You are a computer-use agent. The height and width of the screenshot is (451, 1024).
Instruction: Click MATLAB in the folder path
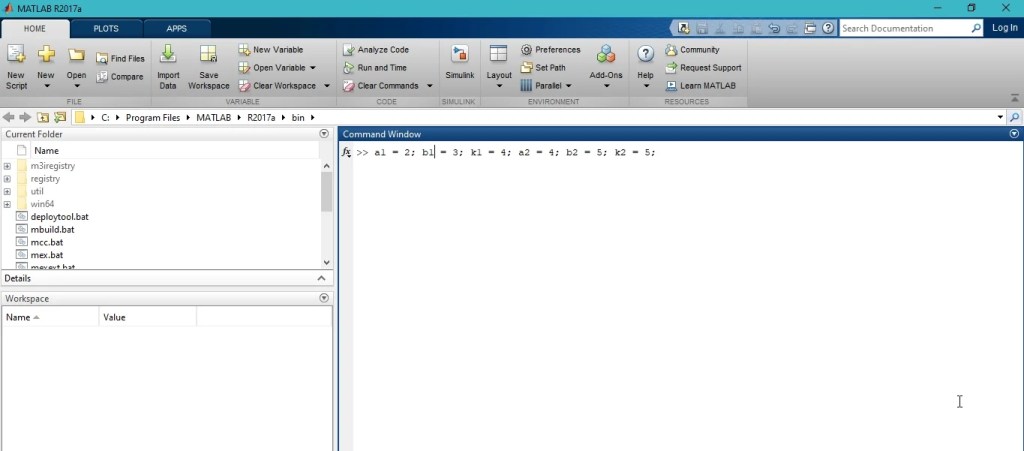coord(214,117)
